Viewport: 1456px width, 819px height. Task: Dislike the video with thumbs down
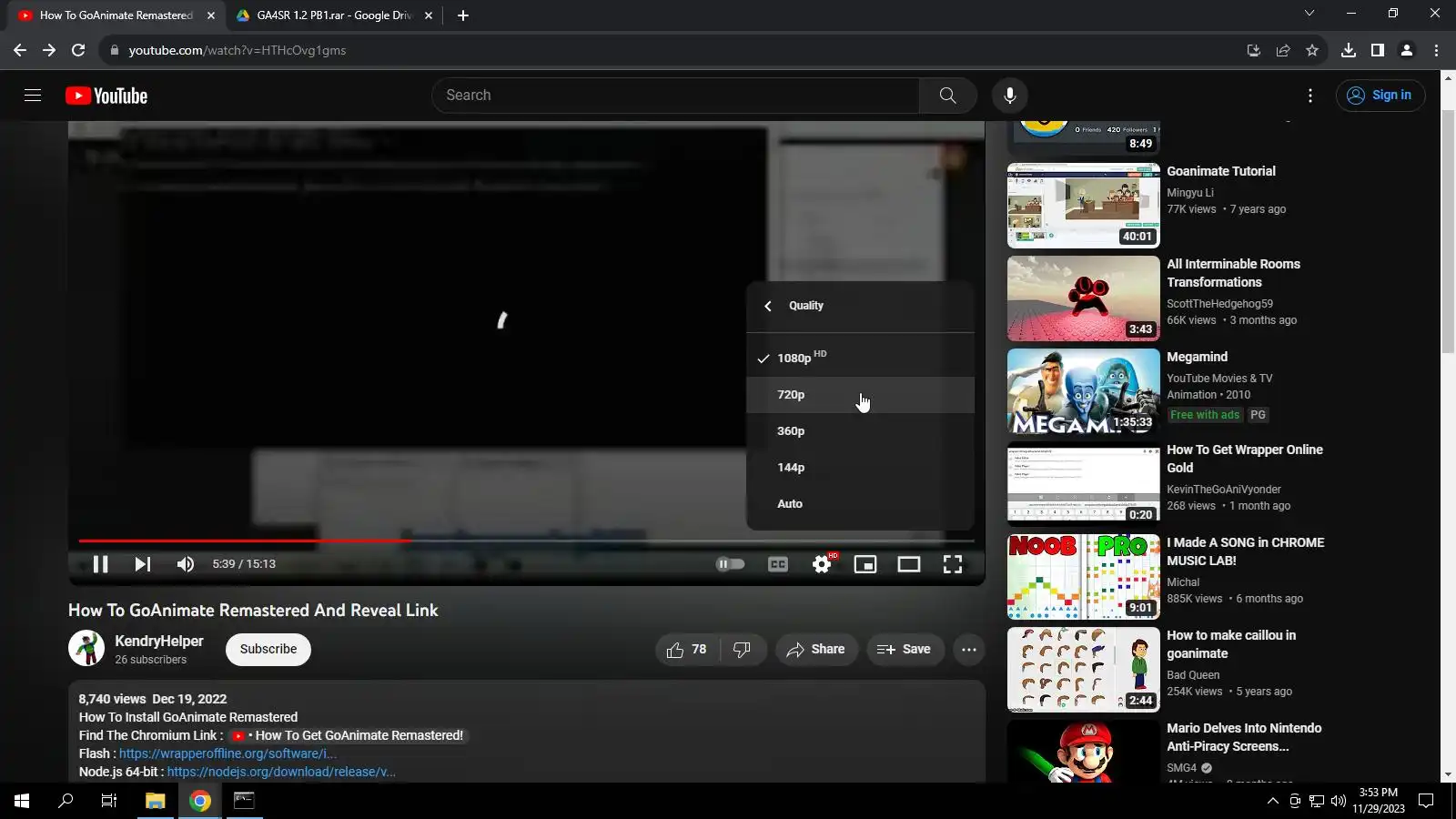pyautogui.click(x=743, y=650)
